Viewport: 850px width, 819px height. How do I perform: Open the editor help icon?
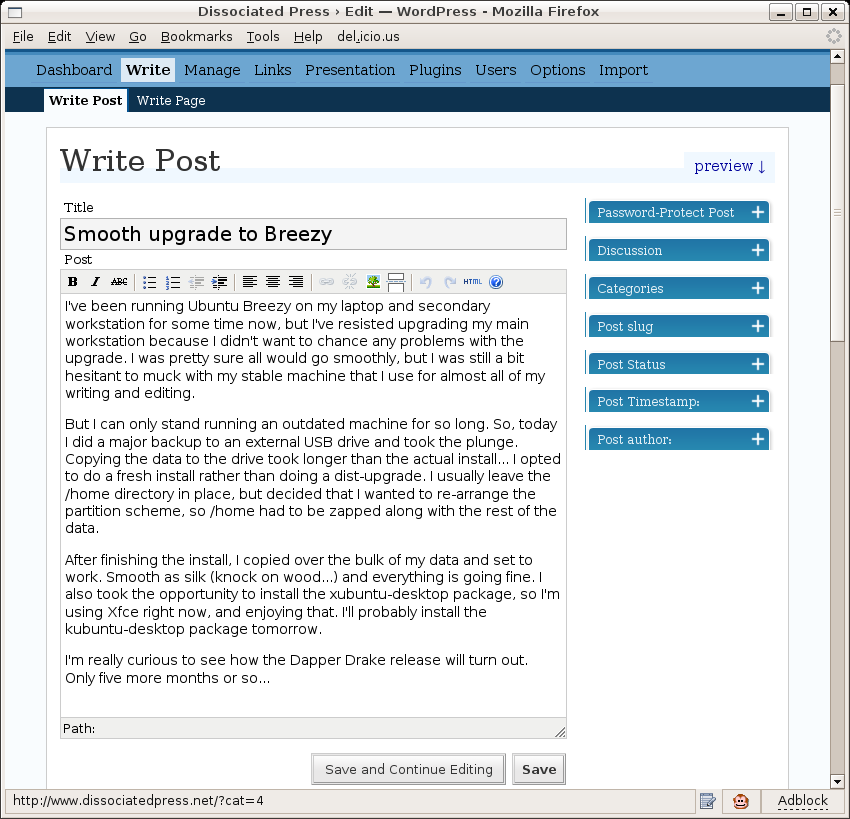coord(496,282)
